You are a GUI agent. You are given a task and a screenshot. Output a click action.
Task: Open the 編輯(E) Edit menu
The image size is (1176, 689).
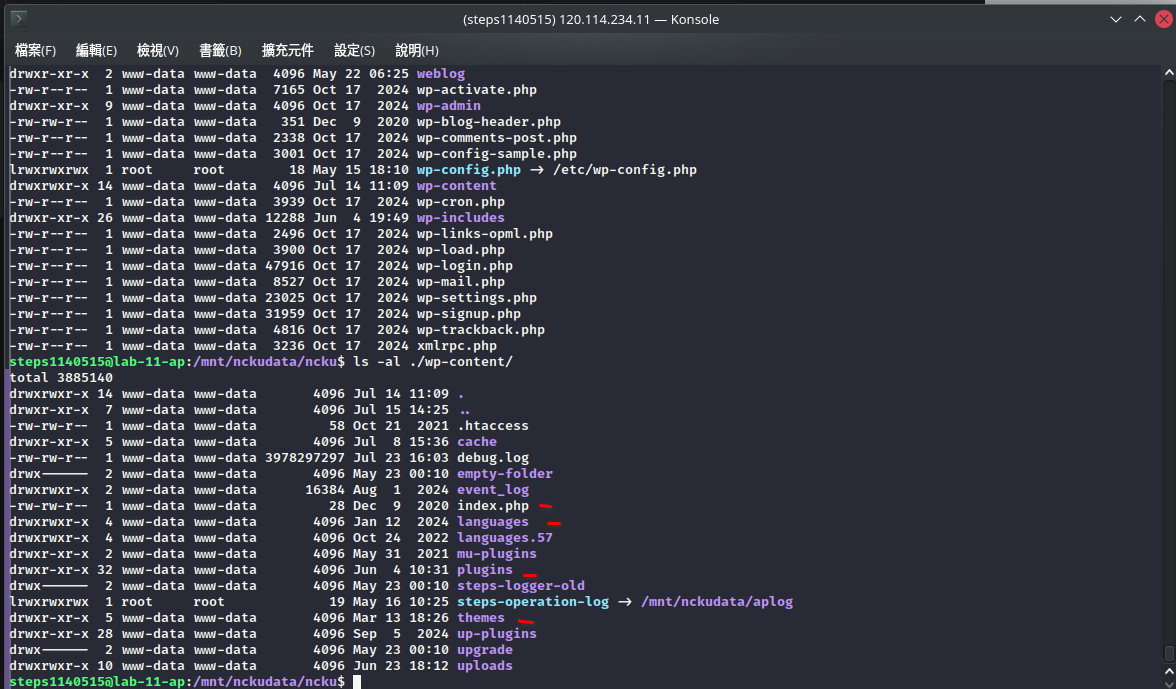96,50
